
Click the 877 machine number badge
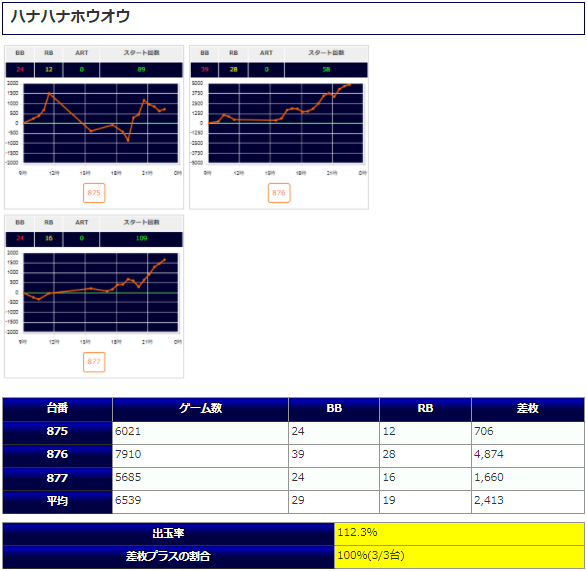click(x=94, y=362)
